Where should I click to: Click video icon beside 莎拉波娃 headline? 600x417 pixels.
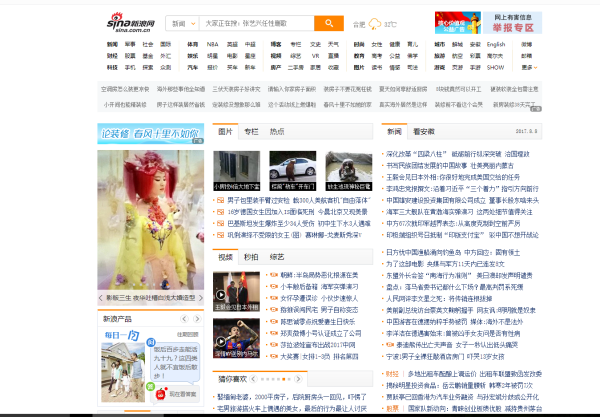pos(274,344)
